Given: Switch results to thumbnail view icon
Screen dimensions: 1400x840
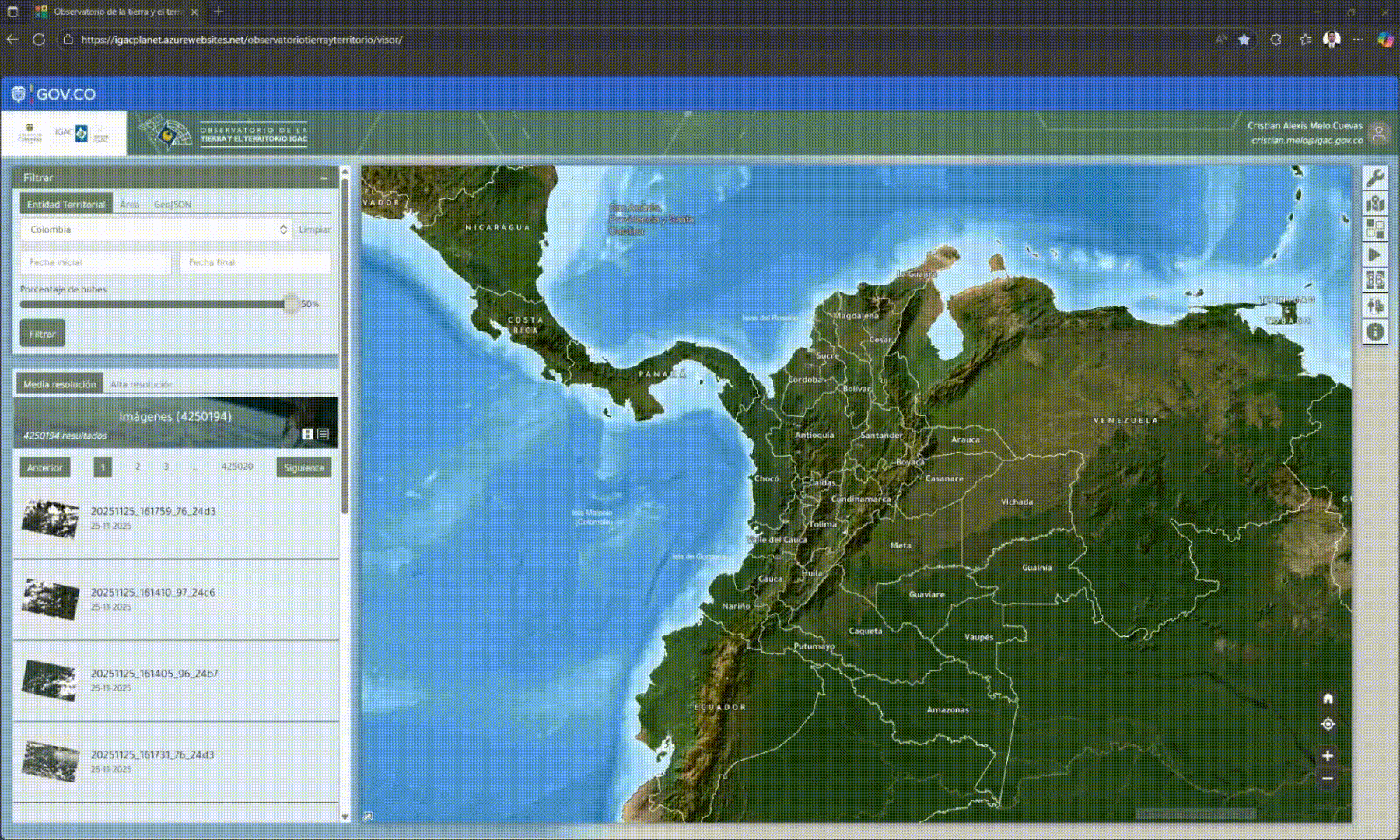Looking at the screenshot, I should (307, 434).
